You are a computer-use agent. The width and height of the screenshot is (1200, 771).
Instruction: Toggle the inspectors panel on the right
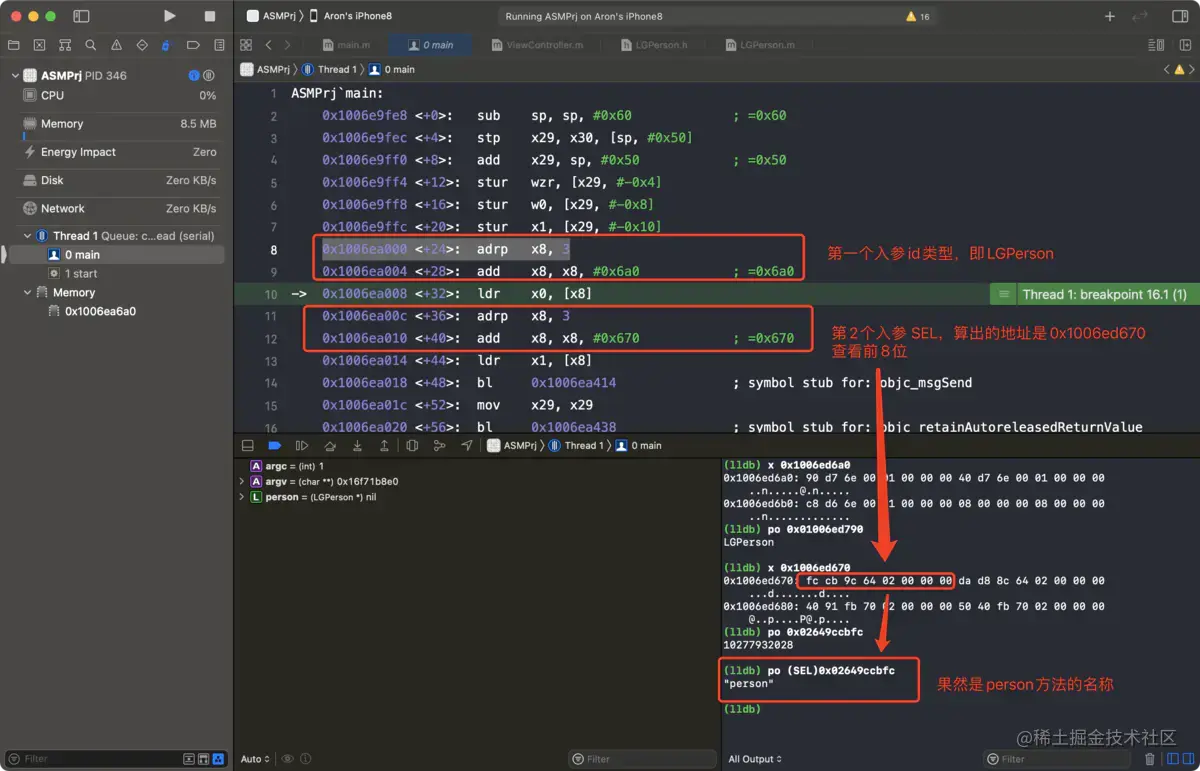tap(1180, 17)
